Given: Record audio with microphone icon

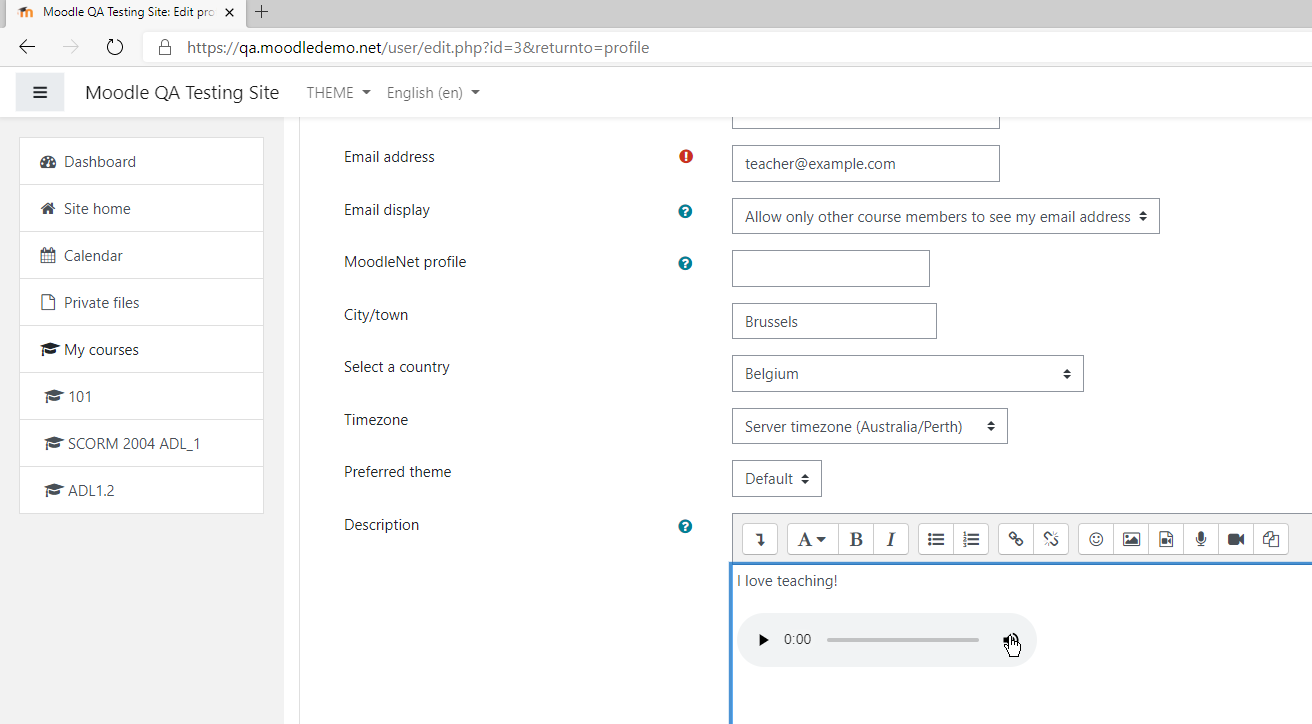Looking at the screenshot, I should click(1201, 539).
